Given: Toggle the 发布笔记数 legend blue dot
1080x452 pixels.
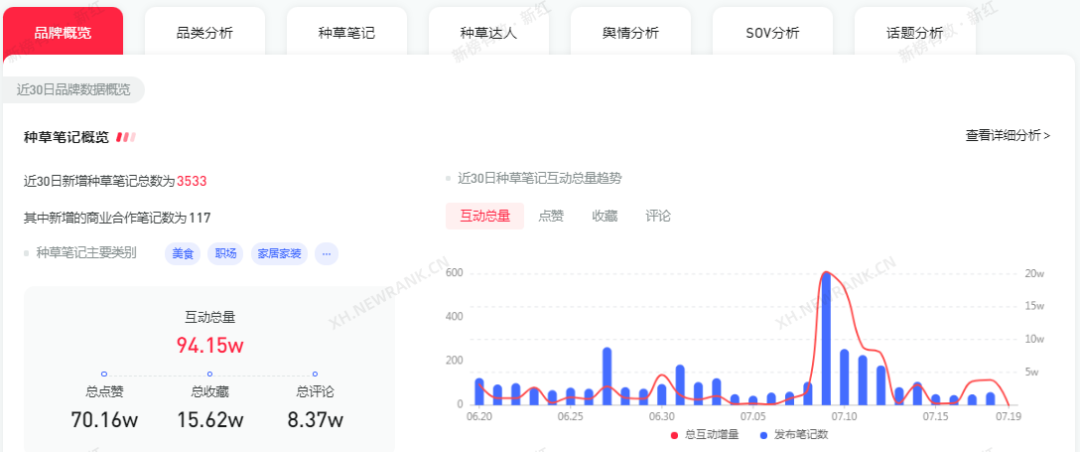Looking at the screenshot, I should coord(765,435).
